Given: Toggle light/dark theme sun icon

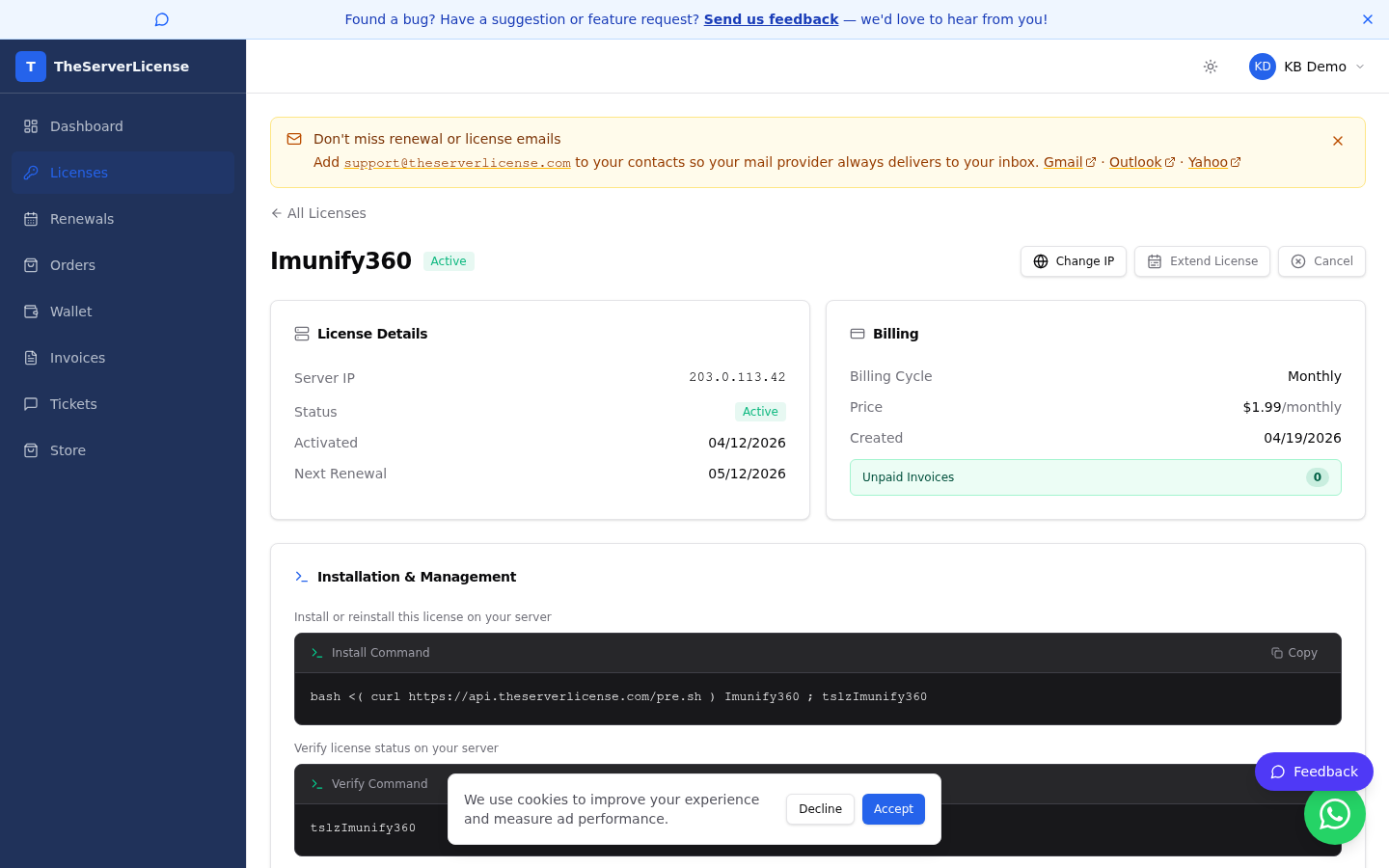Looking at the screenshot, I should [x=1211, y=67].
